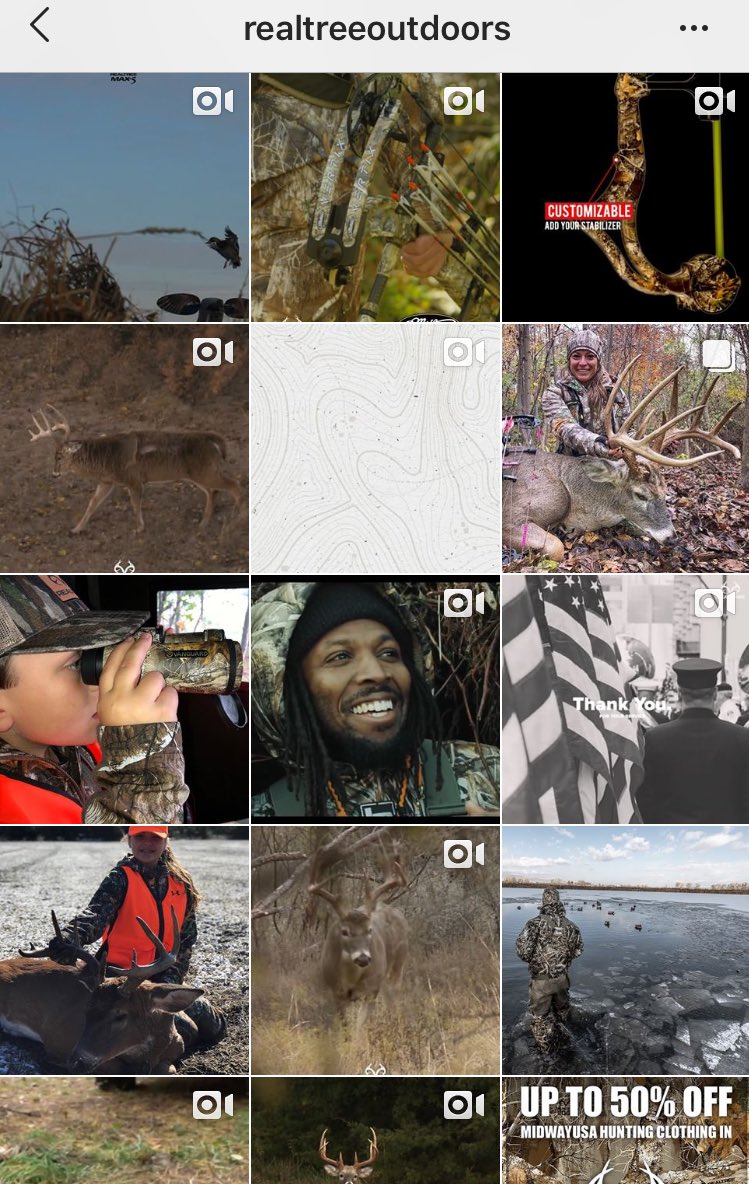Tap video icon on walking buck post
The width and height of the screenshot is (749, 1184).
click(213, 352)
